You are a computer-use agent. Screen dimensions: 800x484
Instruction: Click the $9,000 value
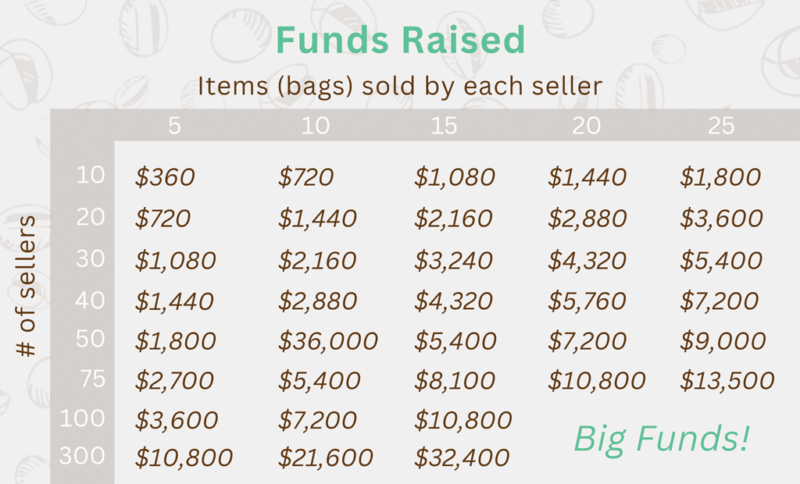(x=720, y=340)
